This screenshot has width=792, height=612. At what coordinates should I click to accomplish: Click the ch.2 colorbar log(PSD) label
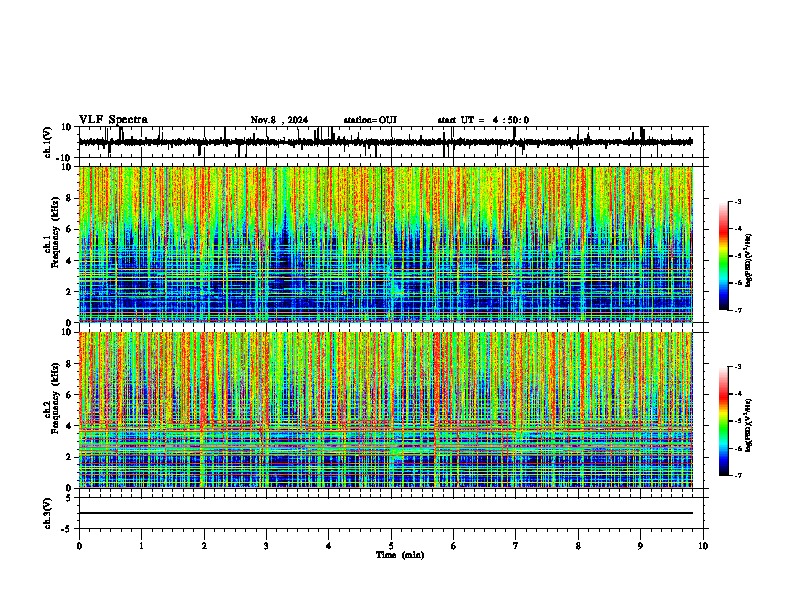749,425
